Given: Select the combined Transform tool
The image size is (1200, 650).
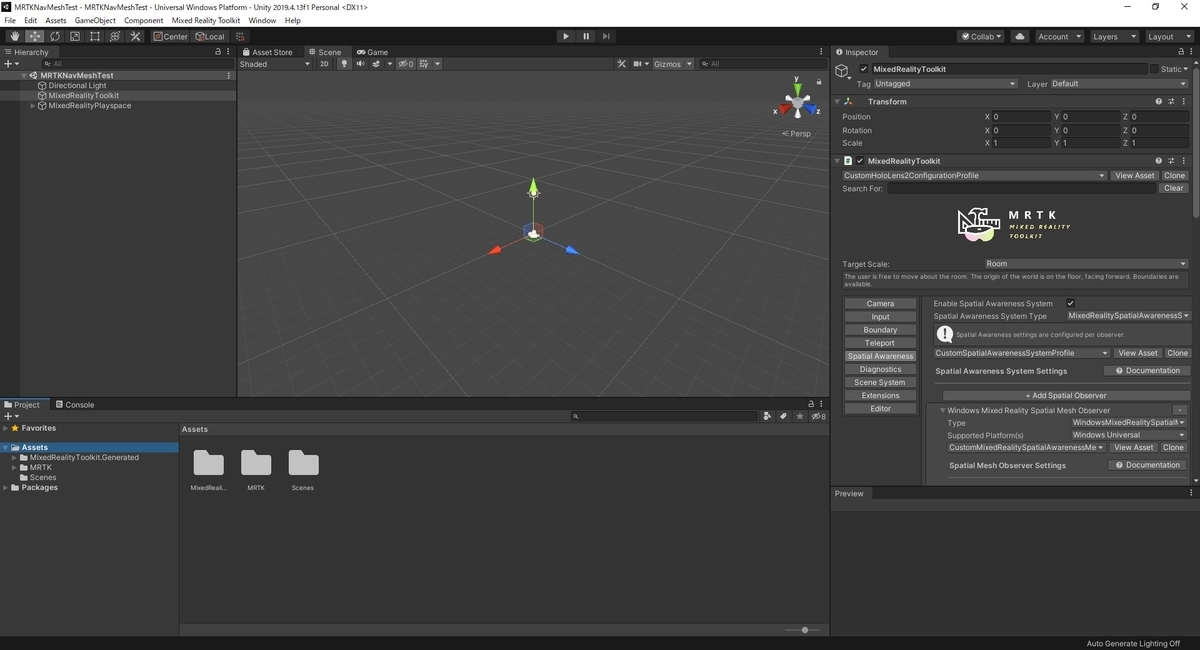Looking at the screenshot, I should [115, 36].
